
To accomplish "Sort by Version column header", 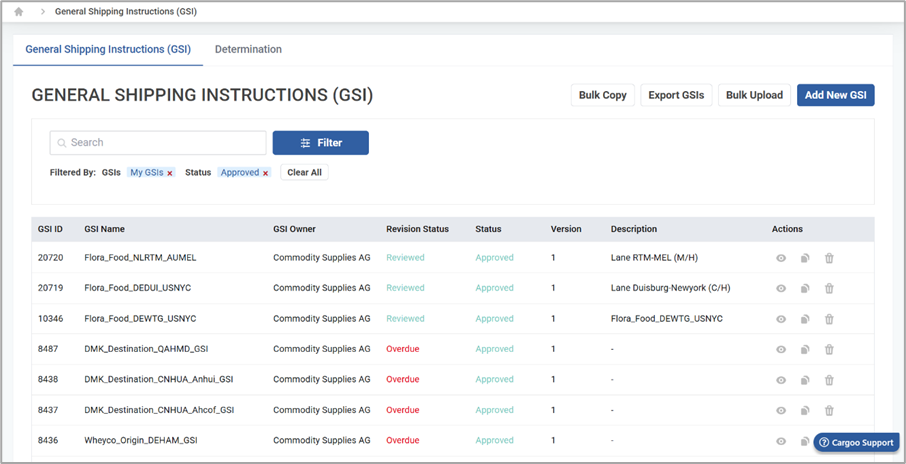I will (566, 229).
